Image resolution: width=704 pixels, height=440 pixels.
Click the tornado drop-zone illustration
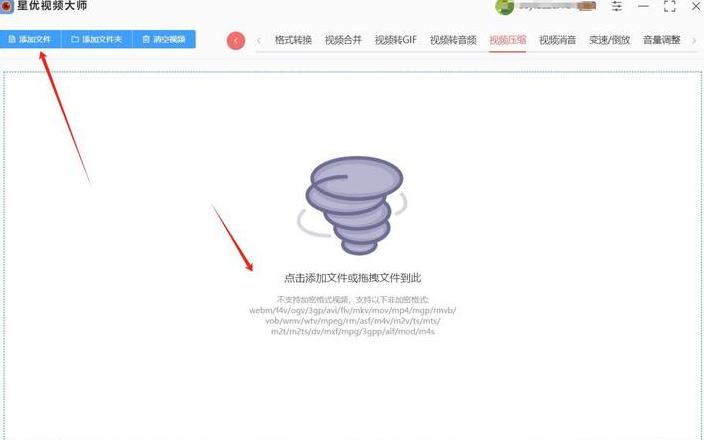[x=352, y=205]
